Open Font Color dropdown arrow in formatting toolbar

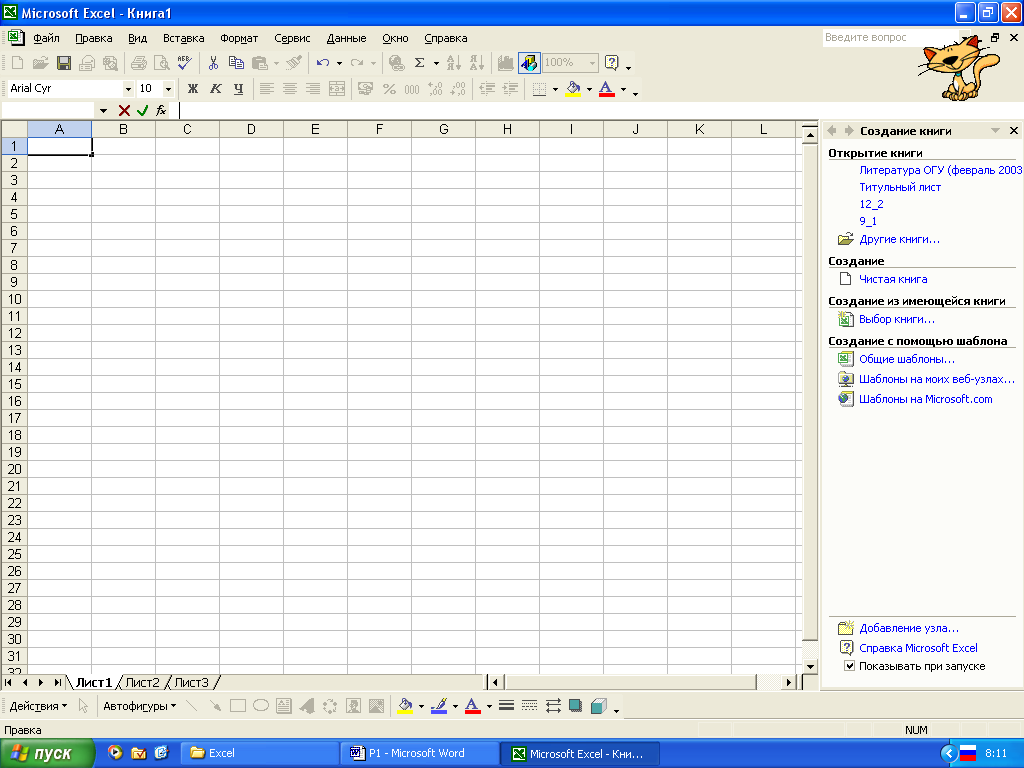pos(623,89)
